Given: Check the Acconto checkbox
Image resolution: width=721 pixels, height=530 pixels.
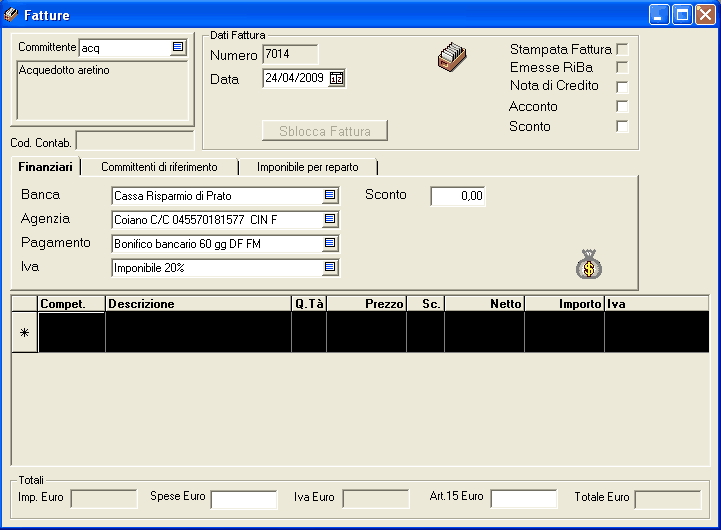Looking at the screenshot, I should [622, 106].
